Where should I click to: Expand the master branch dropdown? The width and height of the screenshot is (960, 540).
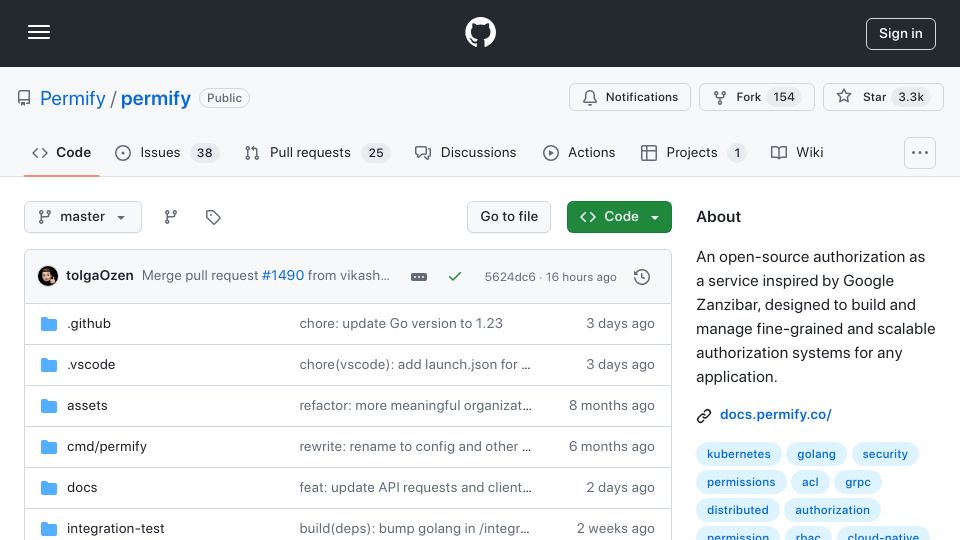[x=83, y=217]
